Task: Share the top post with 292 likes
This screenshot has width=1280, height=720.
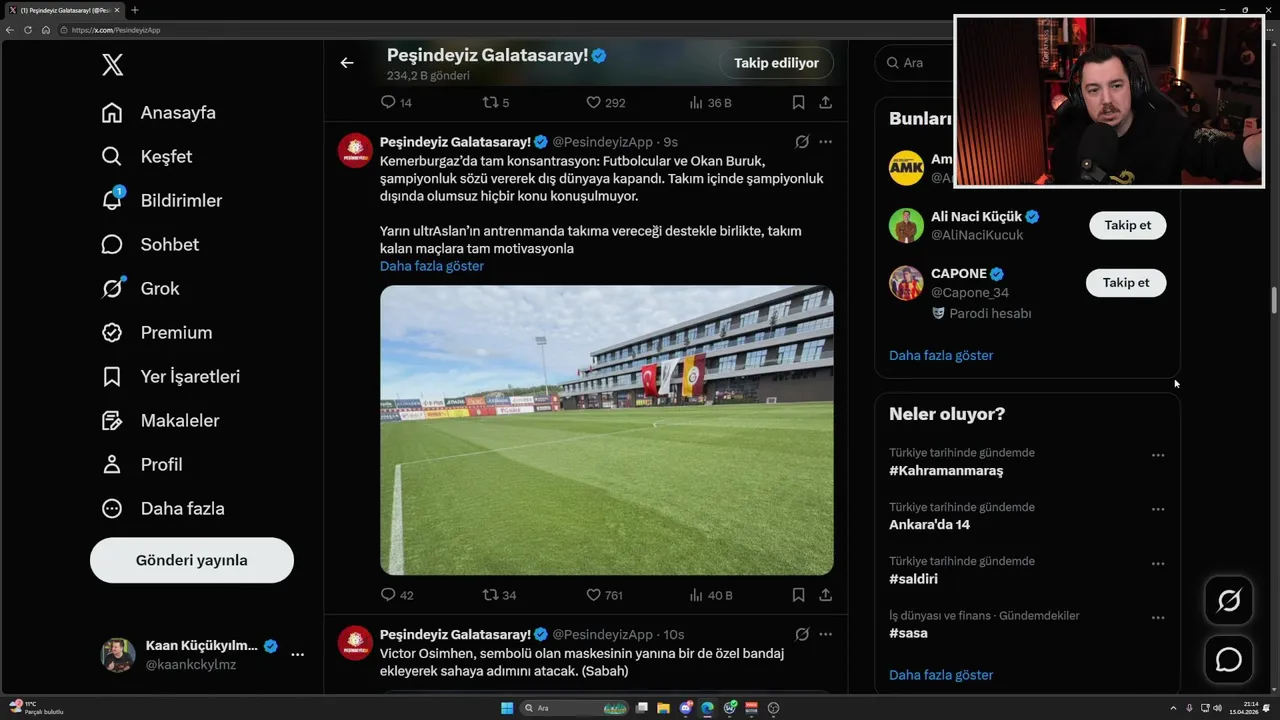Action: (x=825, y=103)
